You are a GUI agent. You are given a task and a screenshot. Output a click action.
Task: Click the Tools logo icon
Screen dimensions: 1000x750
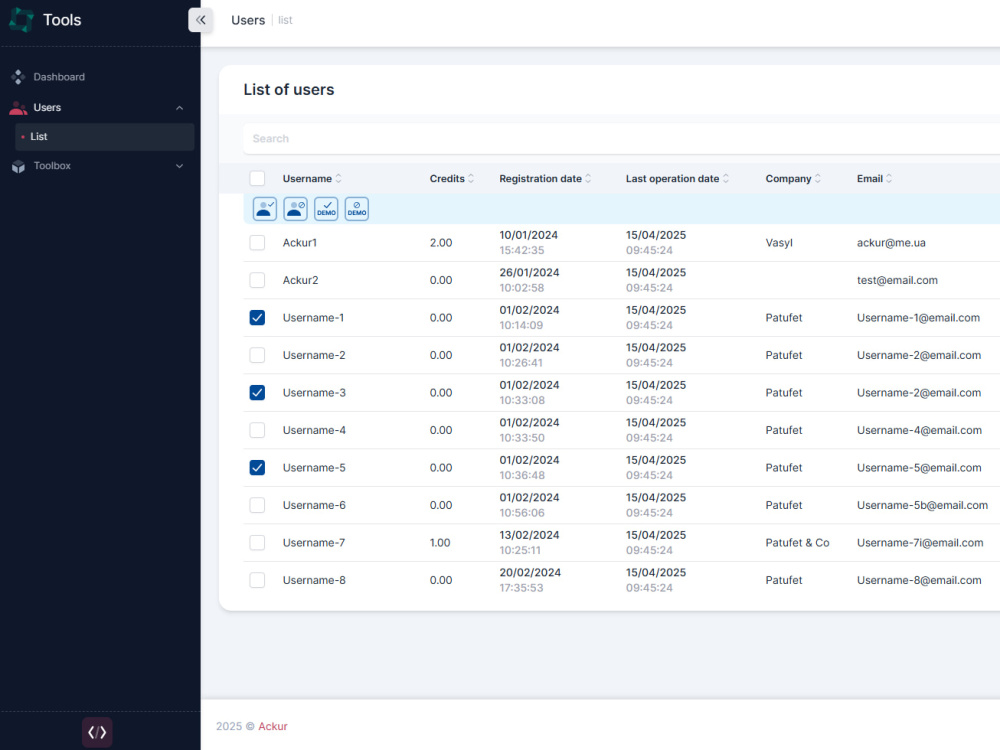[x=21, y=20]
